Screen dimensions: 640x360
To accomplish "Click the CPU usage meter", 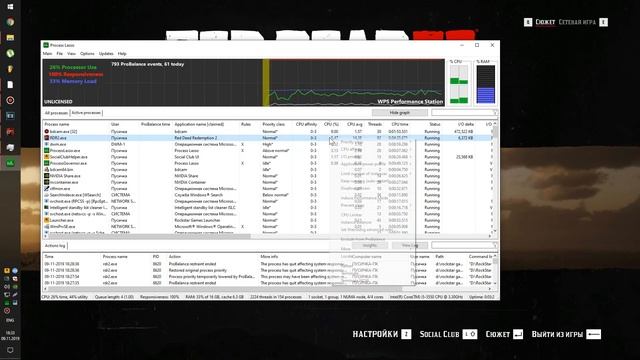I will pos(459,84).
